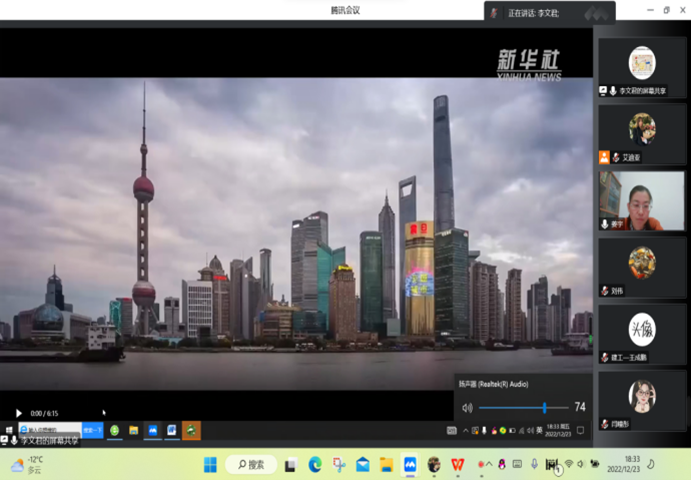This screenshot has width=691, height=480.
Task: Open green 360 browser on shared taskbar
Action: click(x=115, y=430)
